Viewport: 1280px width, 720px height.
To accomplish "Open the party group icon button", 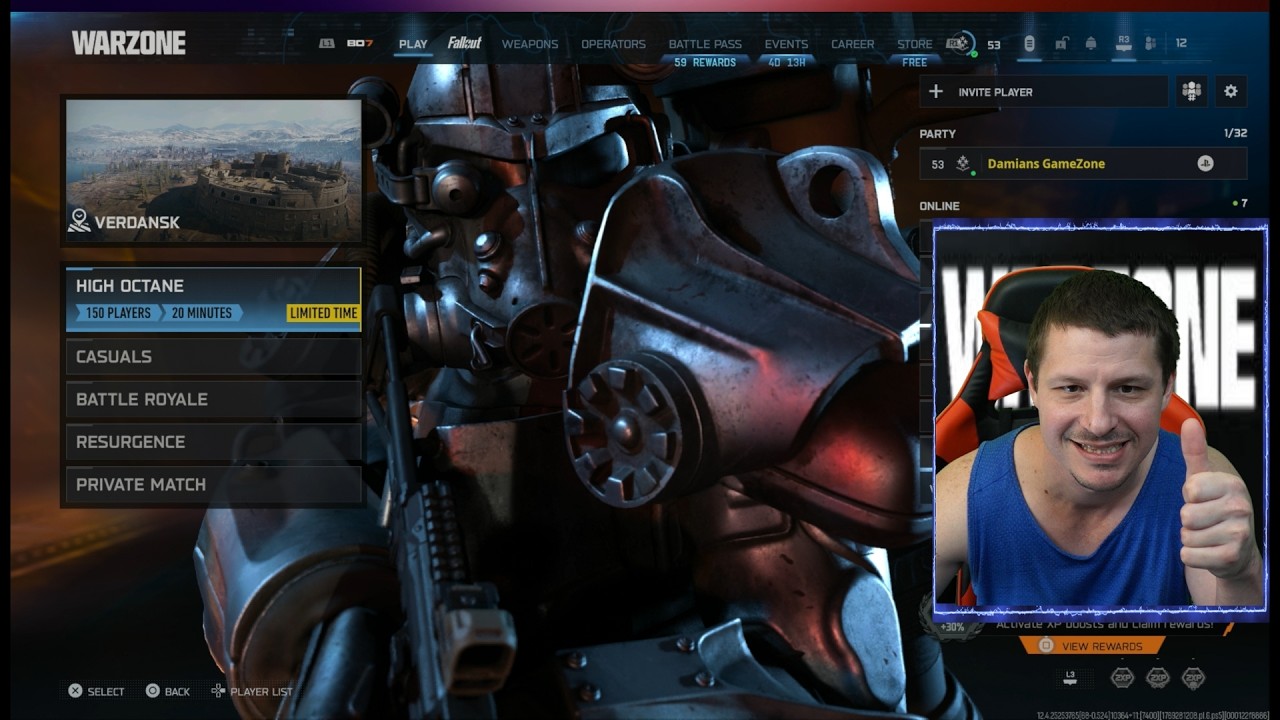I will (x=1191, y=91).
